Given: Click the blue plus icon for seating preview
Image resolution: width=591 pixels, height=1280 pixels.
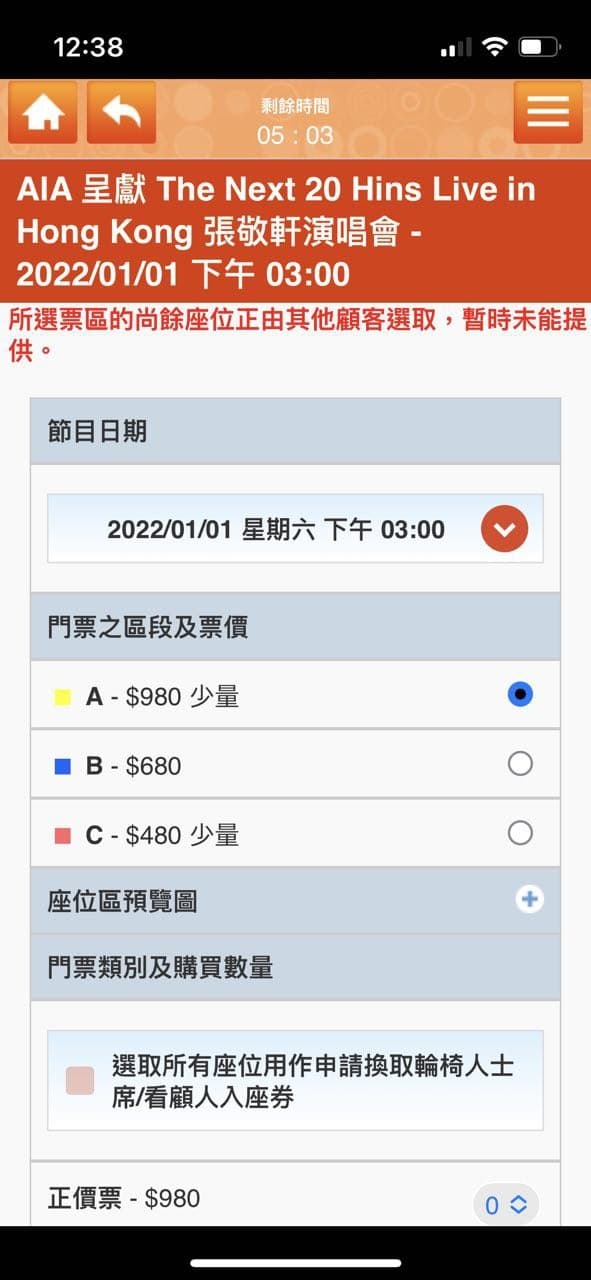Looking at the screenshot, I should (x=529, y=900).
